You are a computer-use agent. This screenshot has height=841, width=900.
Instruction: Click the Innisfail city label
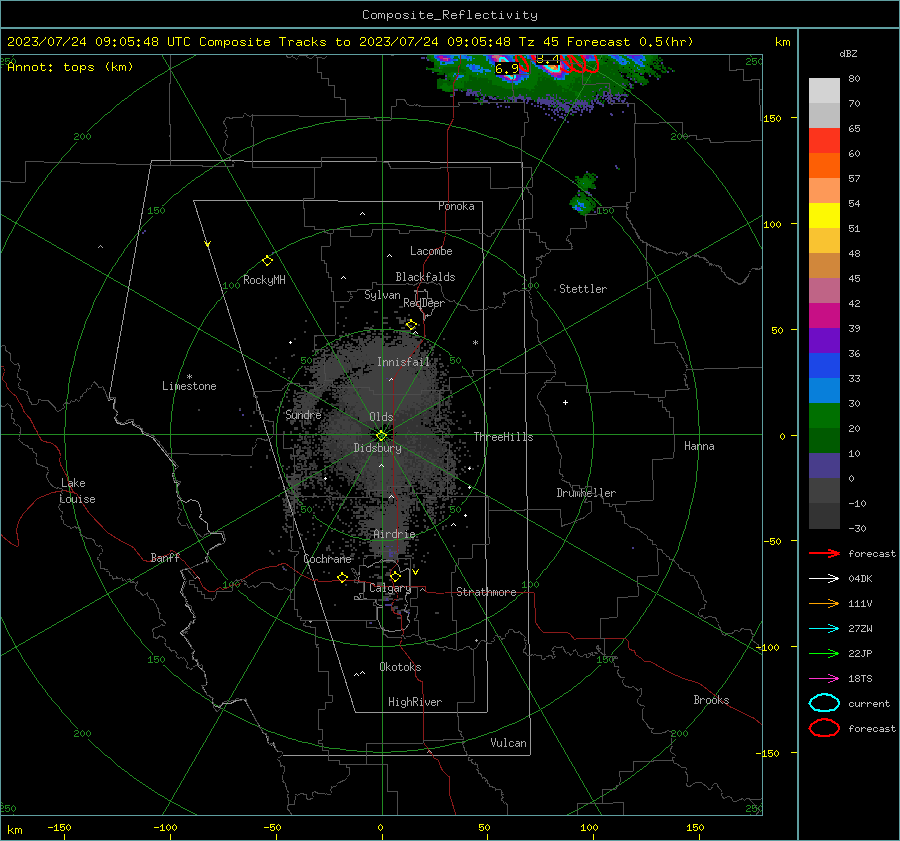point(403,362)
